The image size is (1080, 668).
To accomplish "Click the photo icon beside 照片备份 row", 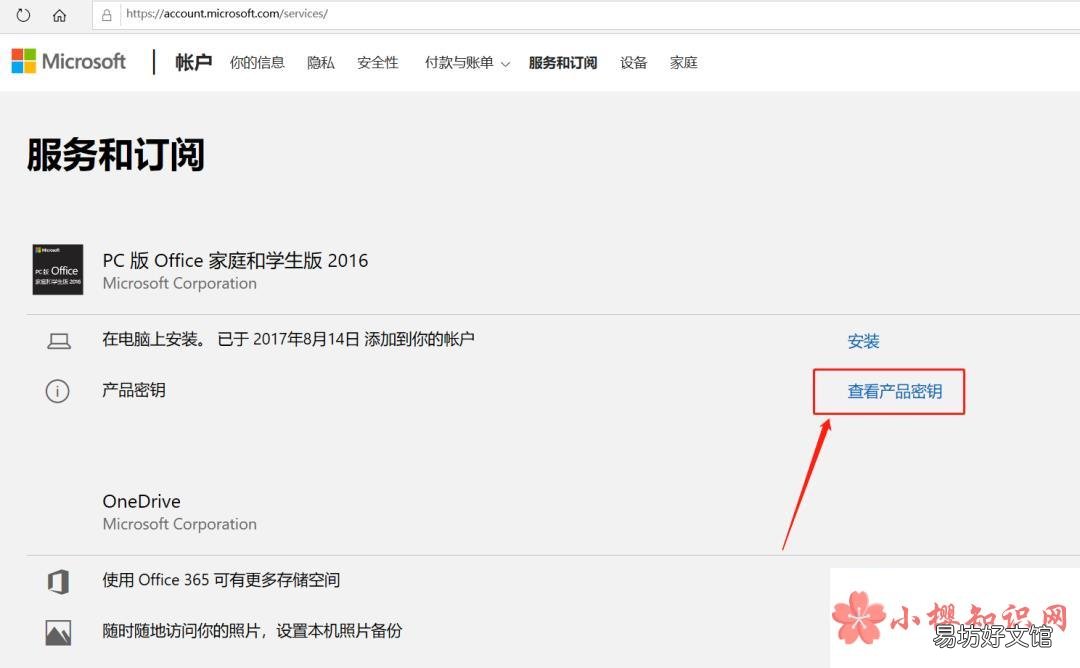I will (59, 632).
